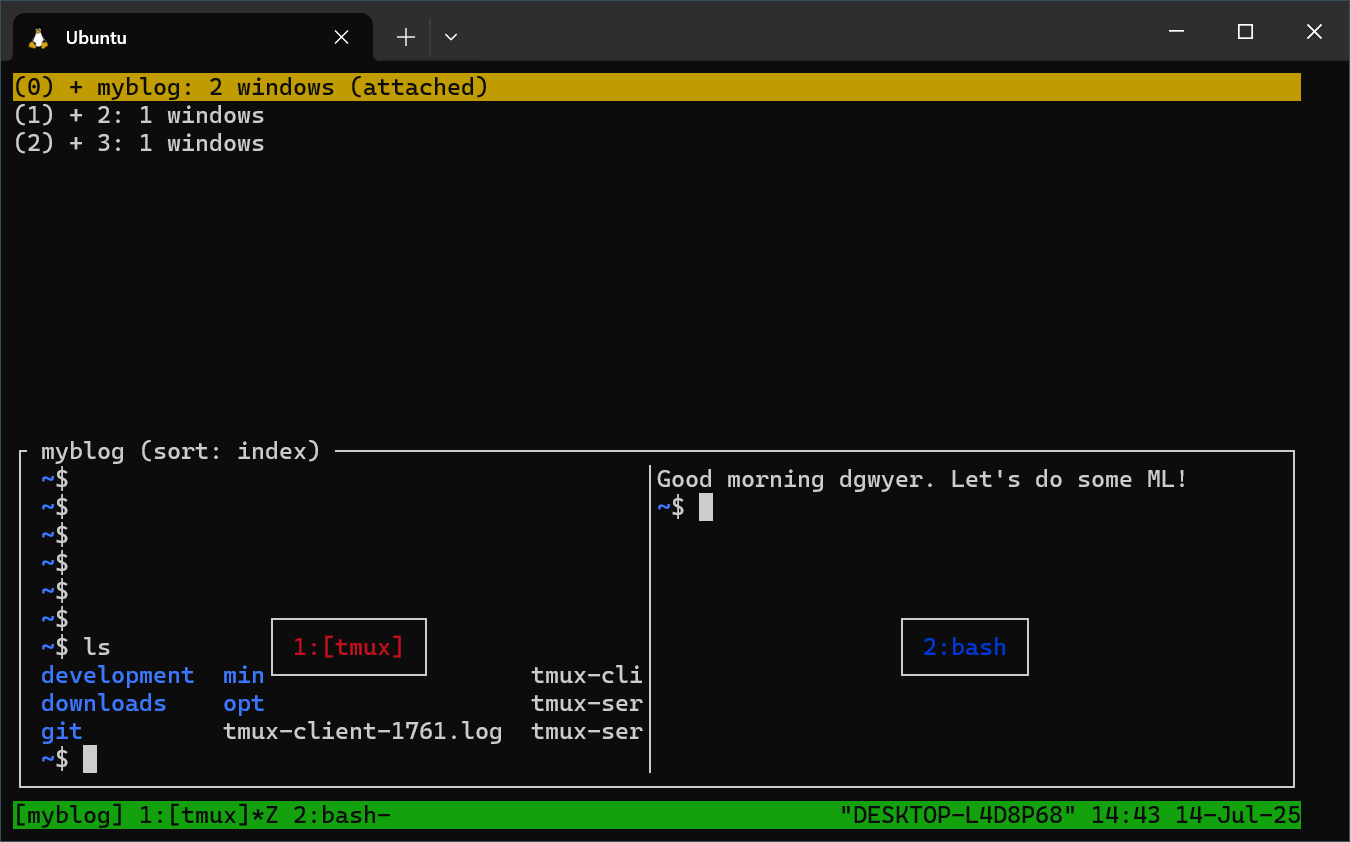Choose the 2:bash pane in the preview
Viewport: 1350px width, 842px height.
964,647
